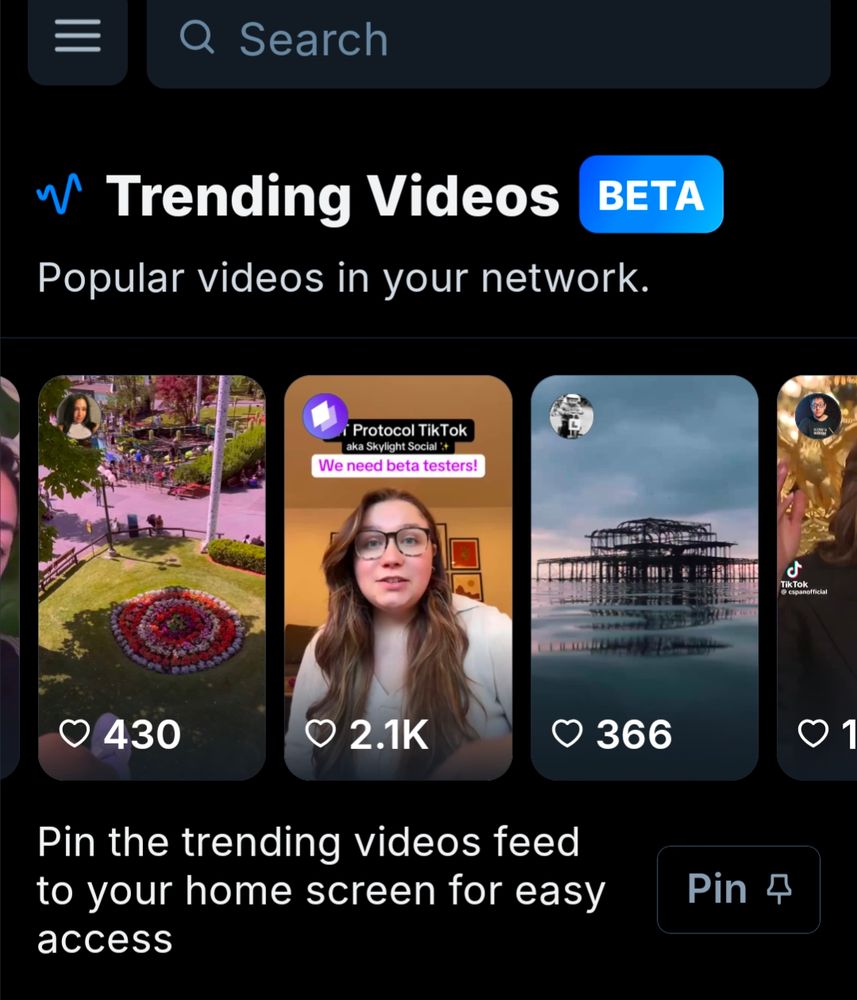
Task: Like the video with 366 likes
Action: [567, 733]
